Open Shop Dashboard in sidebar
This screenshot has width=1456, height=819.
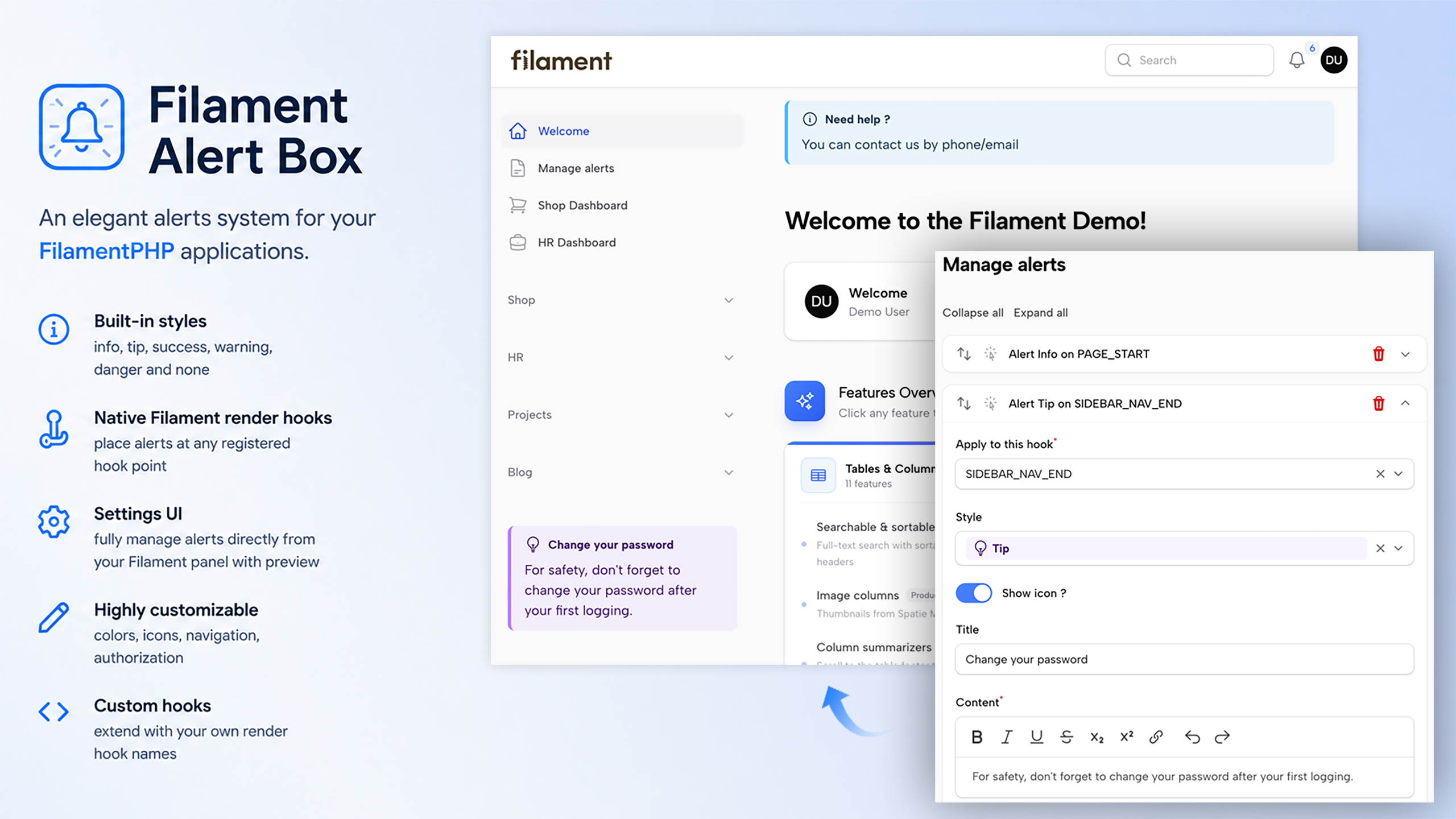point(622,205)
